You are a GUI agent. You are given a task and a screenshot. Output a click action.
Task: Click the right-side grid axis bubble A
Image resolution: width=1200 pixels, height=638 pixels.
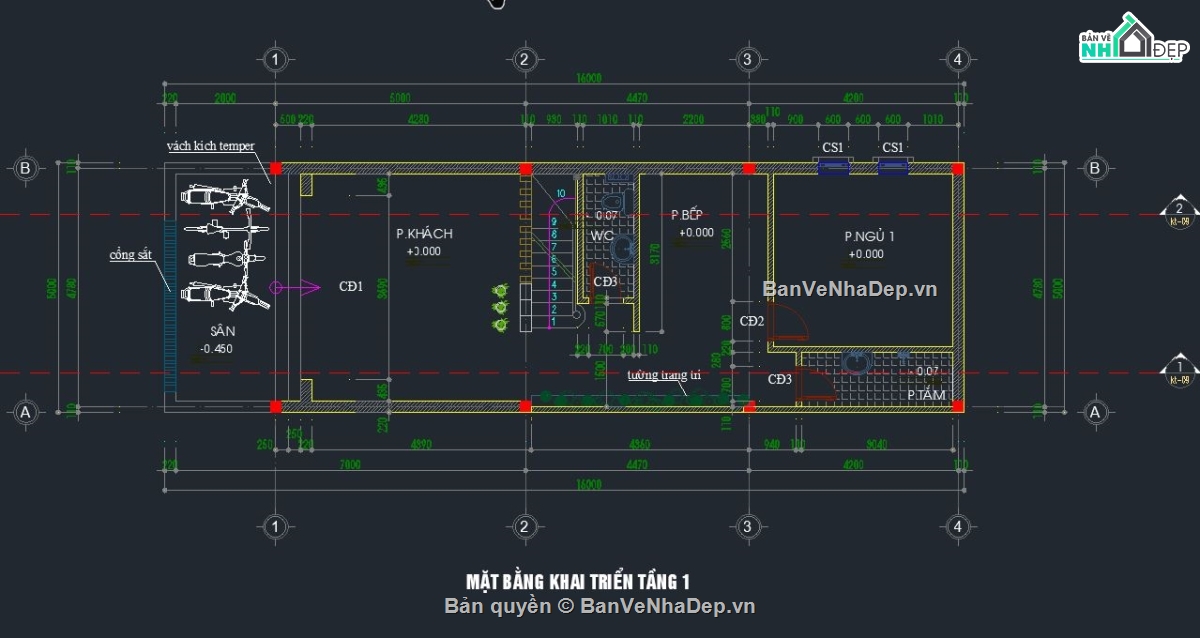(x=1095, y=412)
